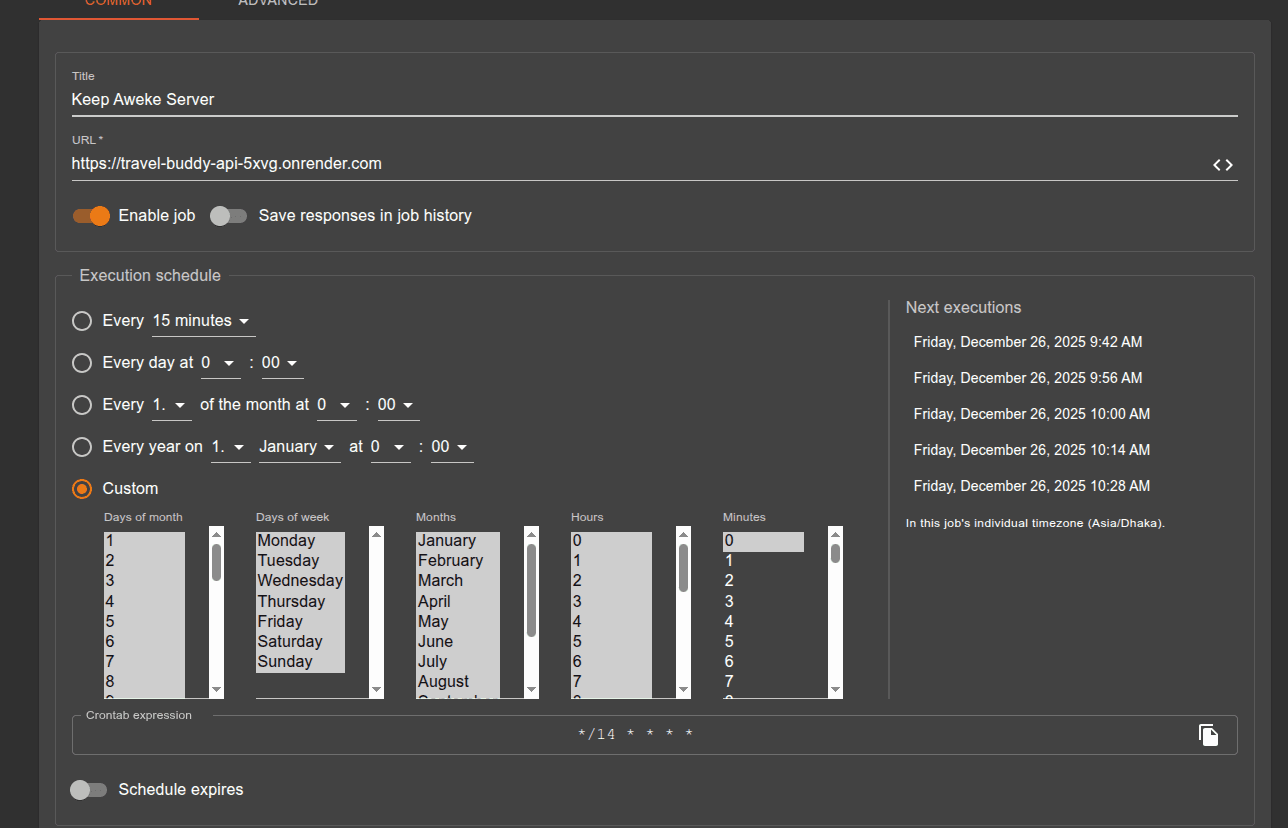
Task: Expand the January month dropdown
Action: click(x=298, y=447)
